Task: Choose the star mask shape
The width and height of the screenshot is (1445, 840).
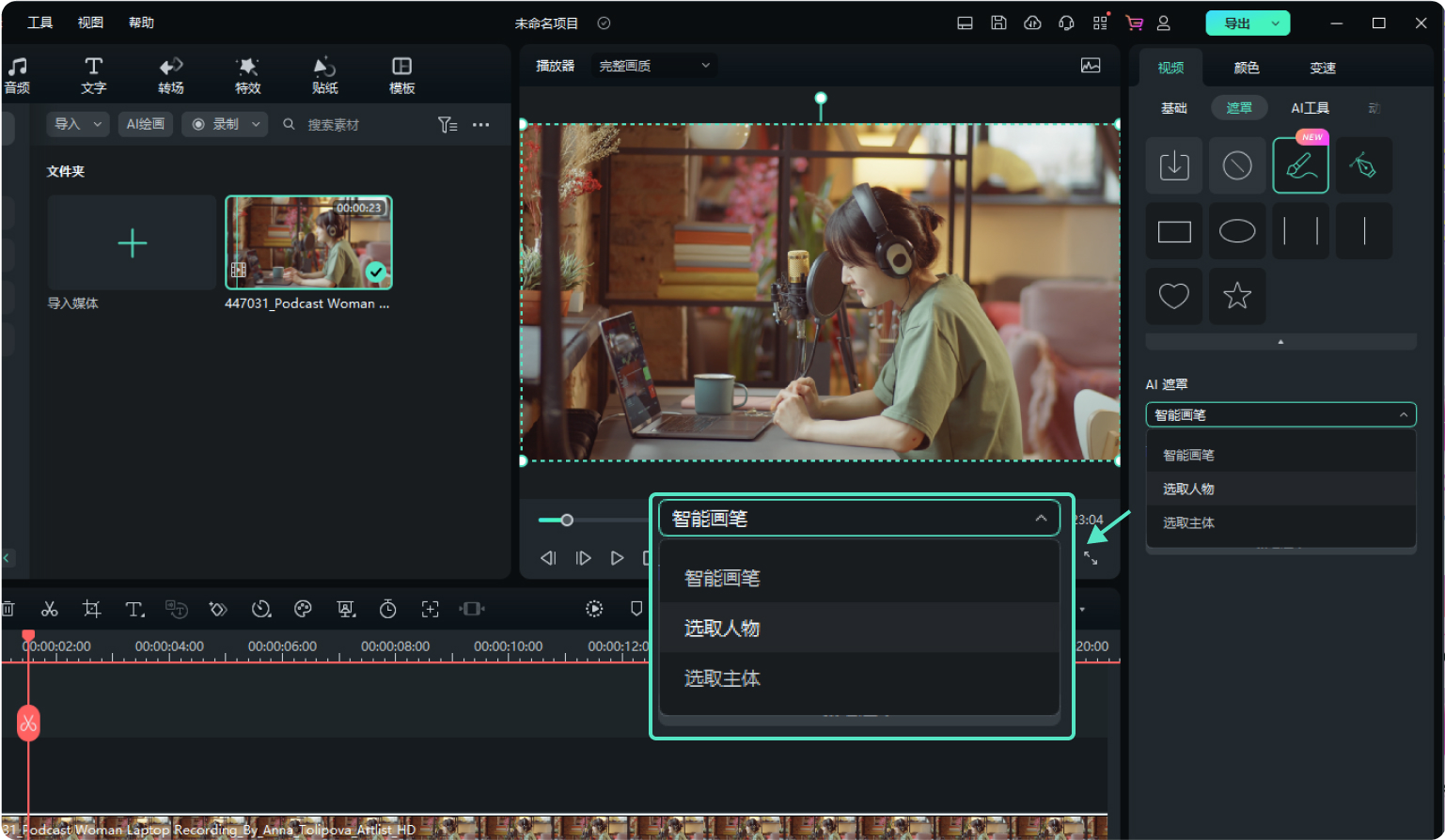Action: click(x=1237, y=296)
